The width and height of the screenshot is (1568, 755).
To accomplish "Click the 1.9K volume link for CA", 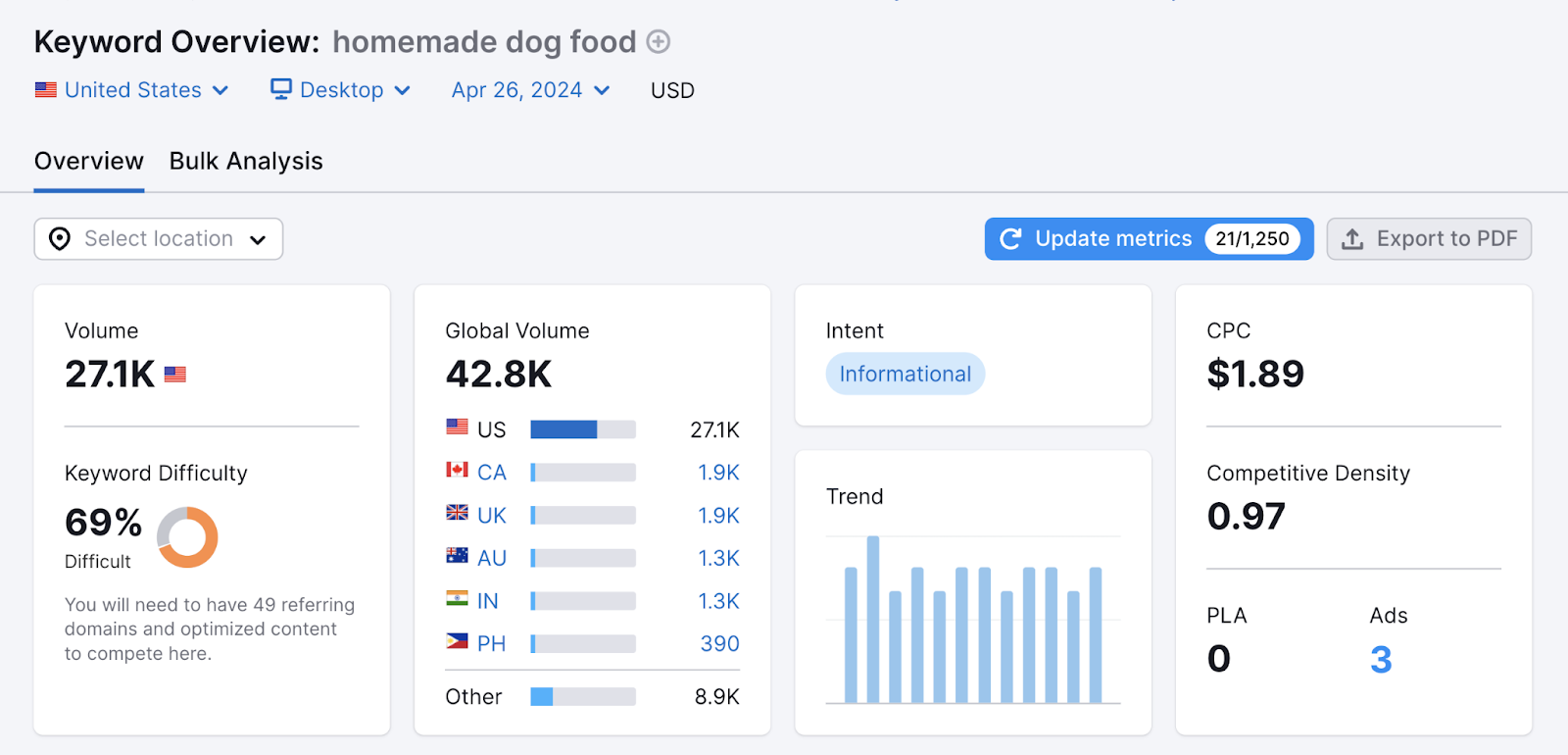I will pos(717,472).
